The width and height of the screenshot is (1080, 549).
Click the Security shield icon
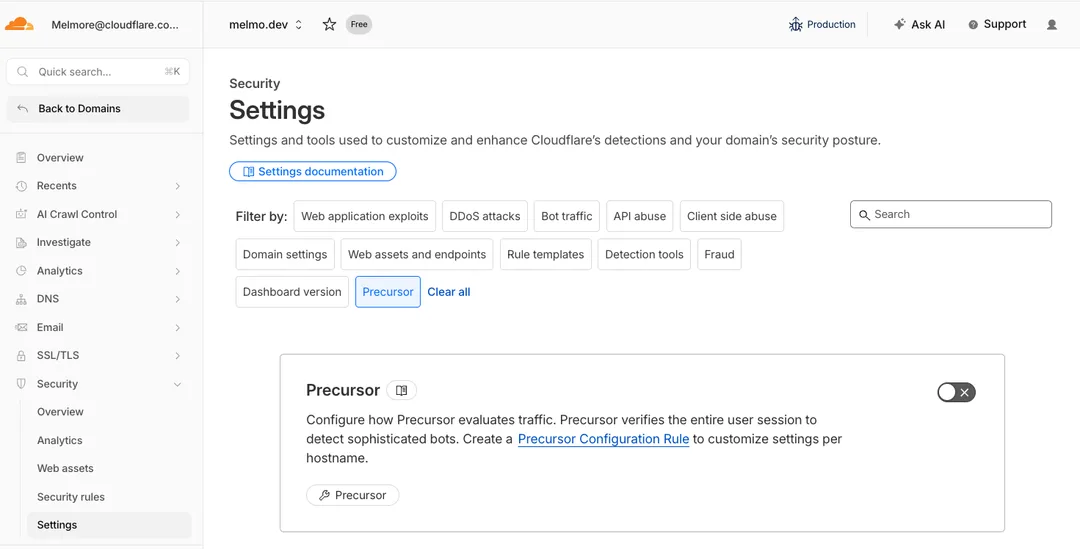click(21, 384)
